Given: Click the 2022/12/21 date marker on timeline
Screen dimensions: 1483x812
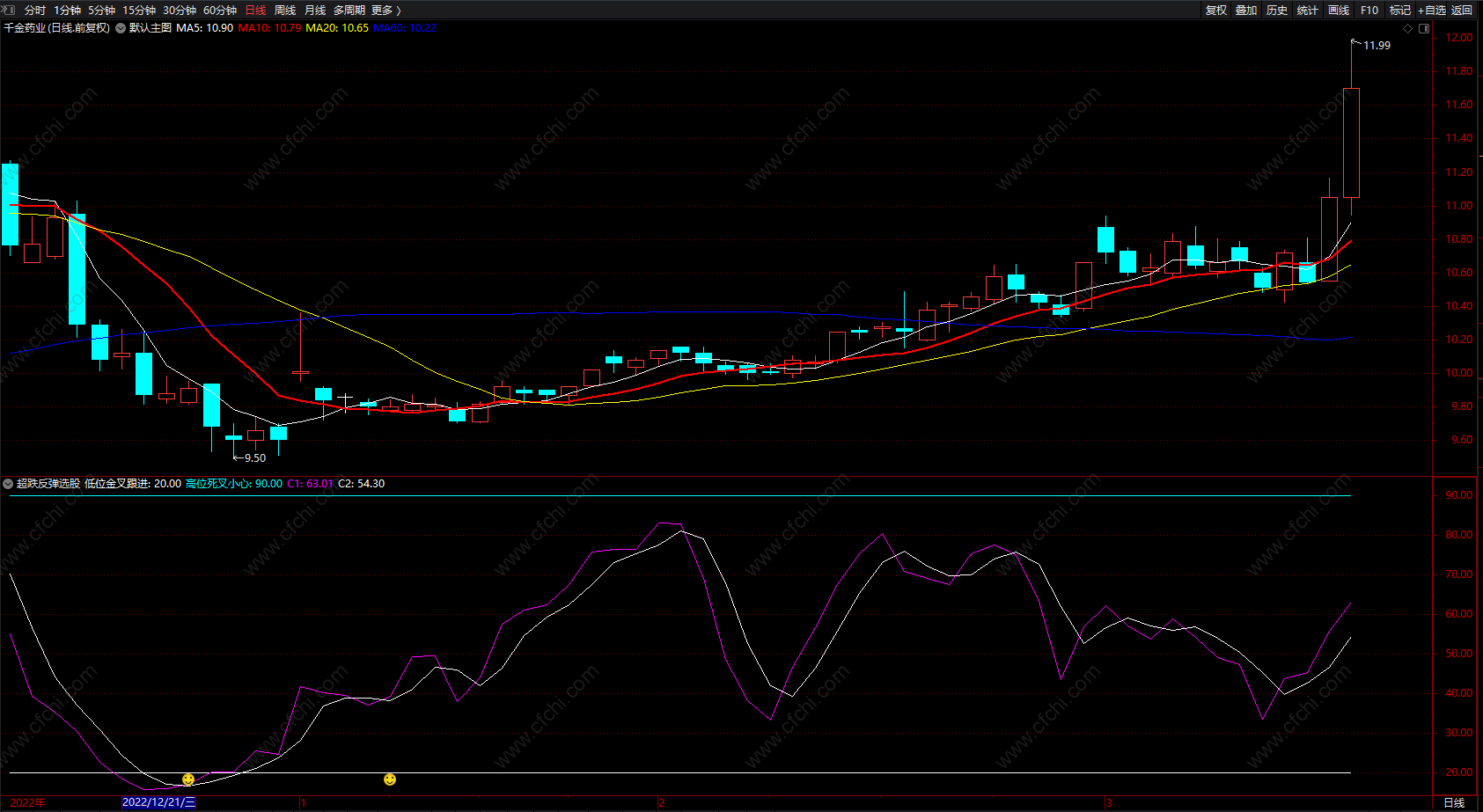Looking at the screenshot, I should tap(158, 802).
